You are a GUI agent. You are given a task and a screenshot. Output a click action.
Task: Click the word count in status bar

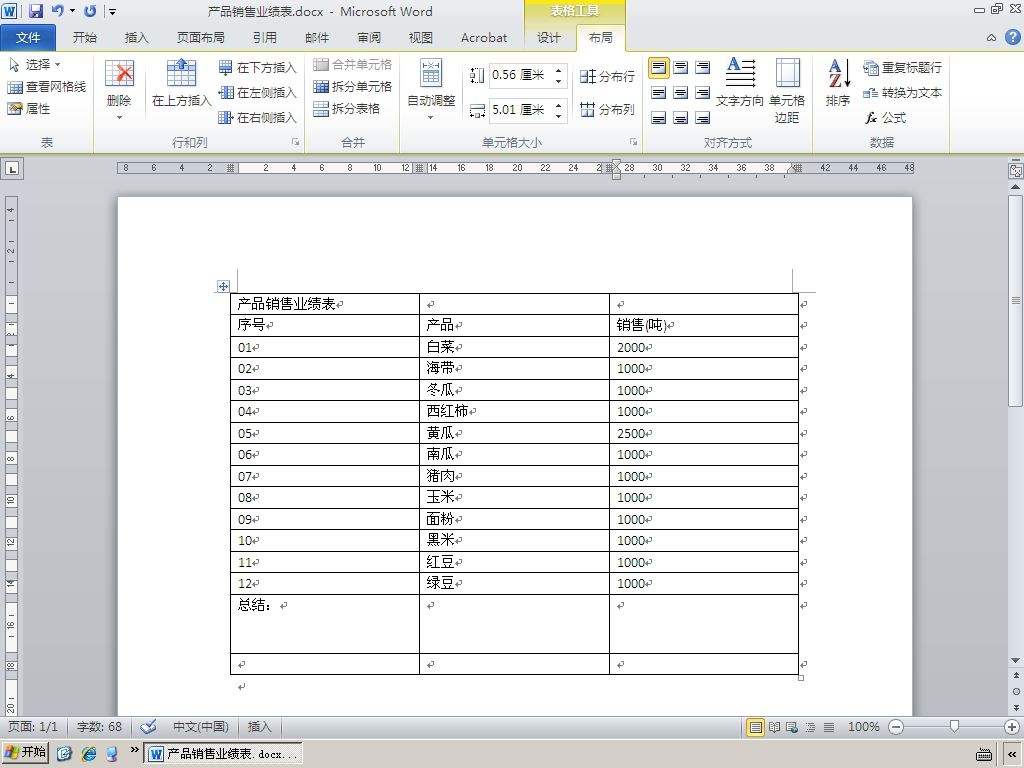99,726
